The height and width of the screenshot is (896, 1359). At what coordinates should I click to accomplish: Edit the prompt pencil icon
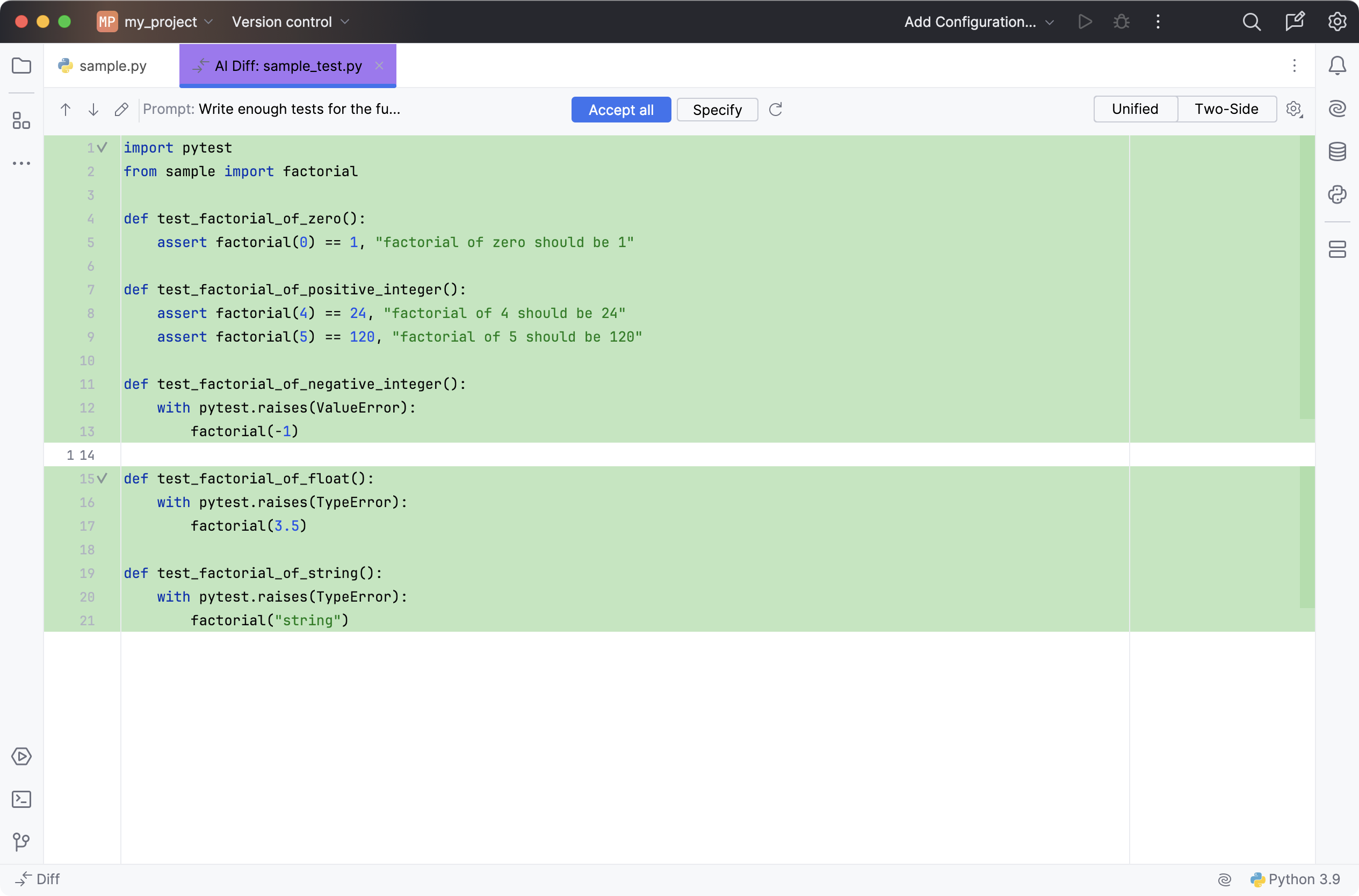[121, 109]
